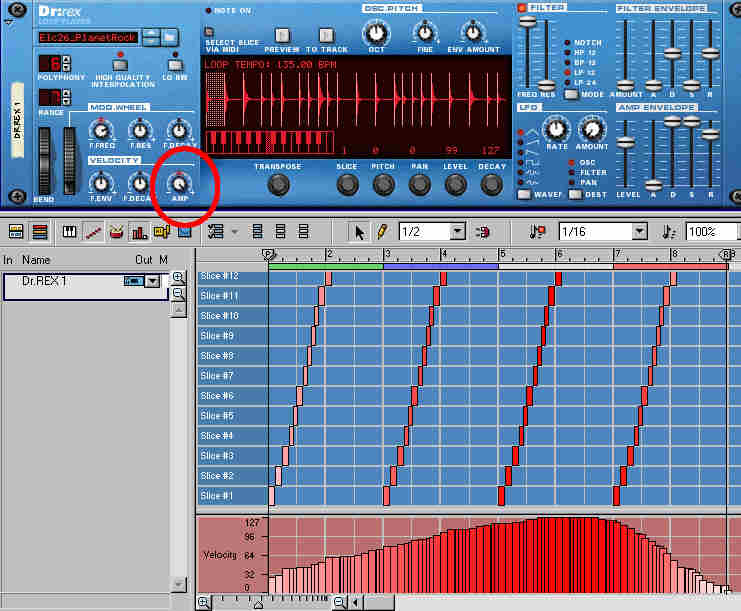Show the Drum lane
Screen dimensions: 741x611
pos(116,232)
